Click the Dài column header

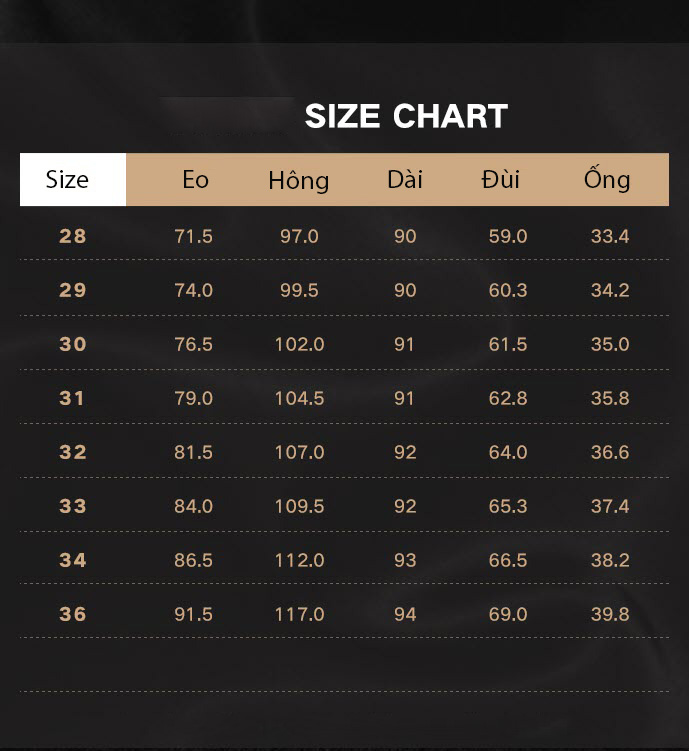click(x=405, y=180)
